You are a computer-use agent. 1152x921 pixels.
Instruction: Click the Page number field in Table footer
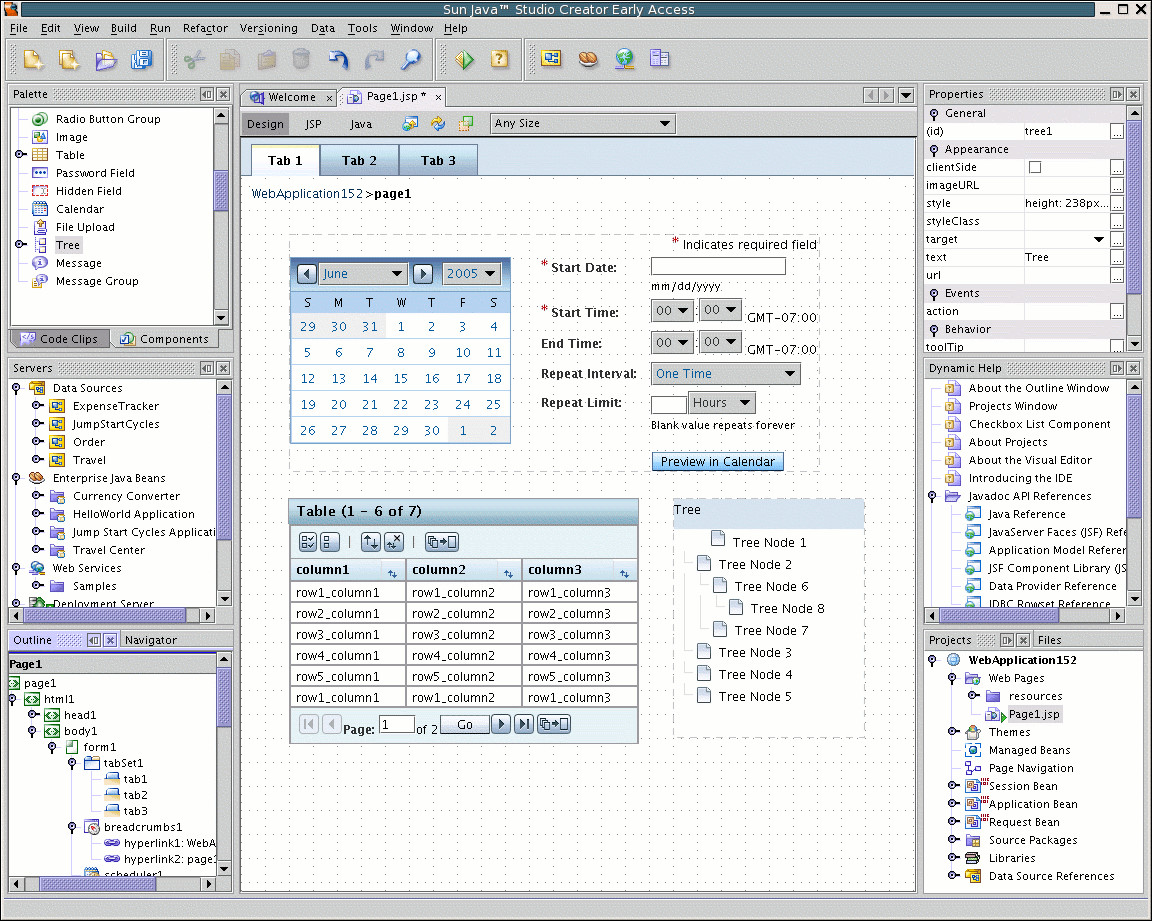click(x=397, y=724)
